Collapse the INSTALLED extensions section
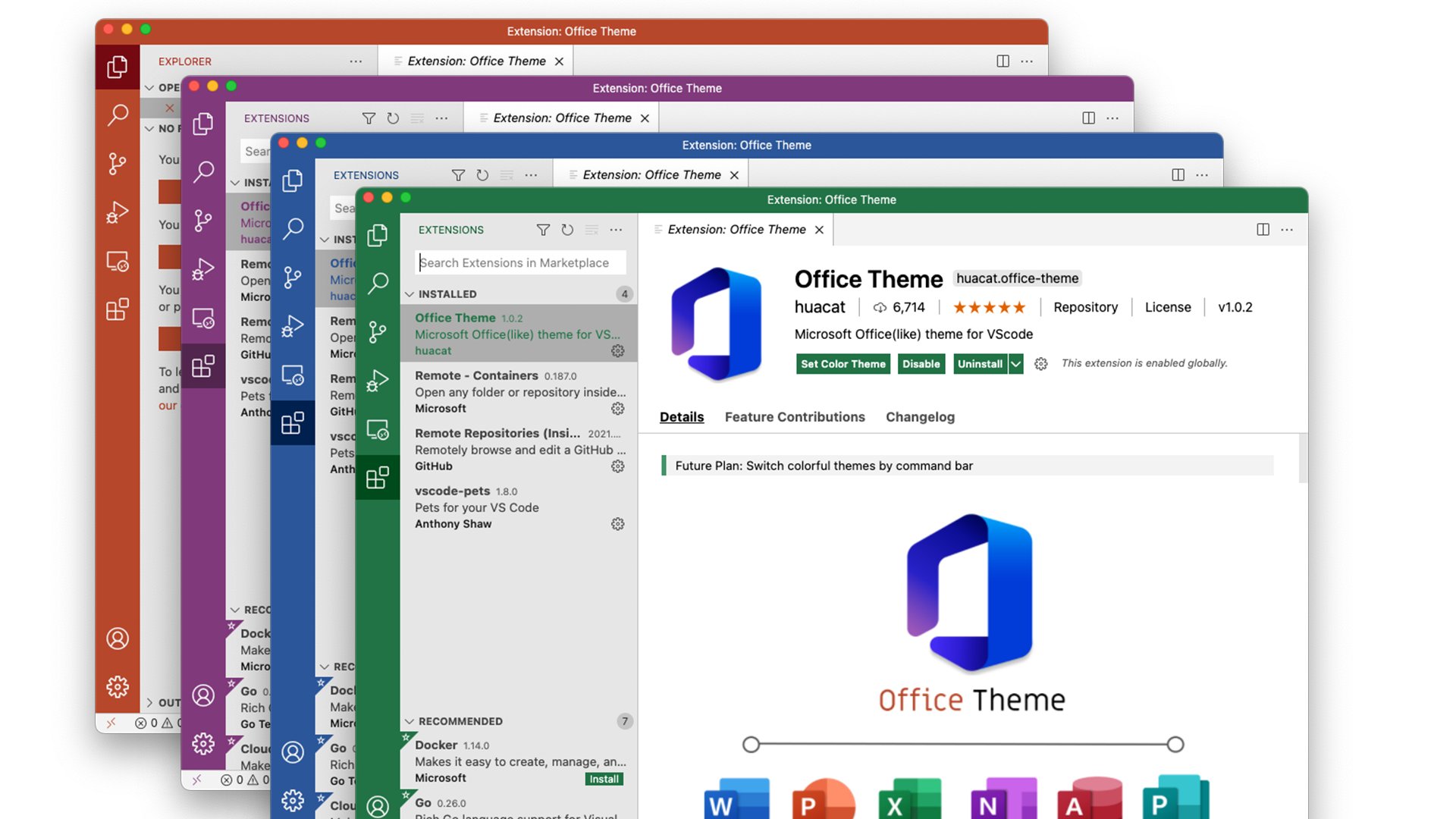The image size is (1456, 819). click(409, 294)
